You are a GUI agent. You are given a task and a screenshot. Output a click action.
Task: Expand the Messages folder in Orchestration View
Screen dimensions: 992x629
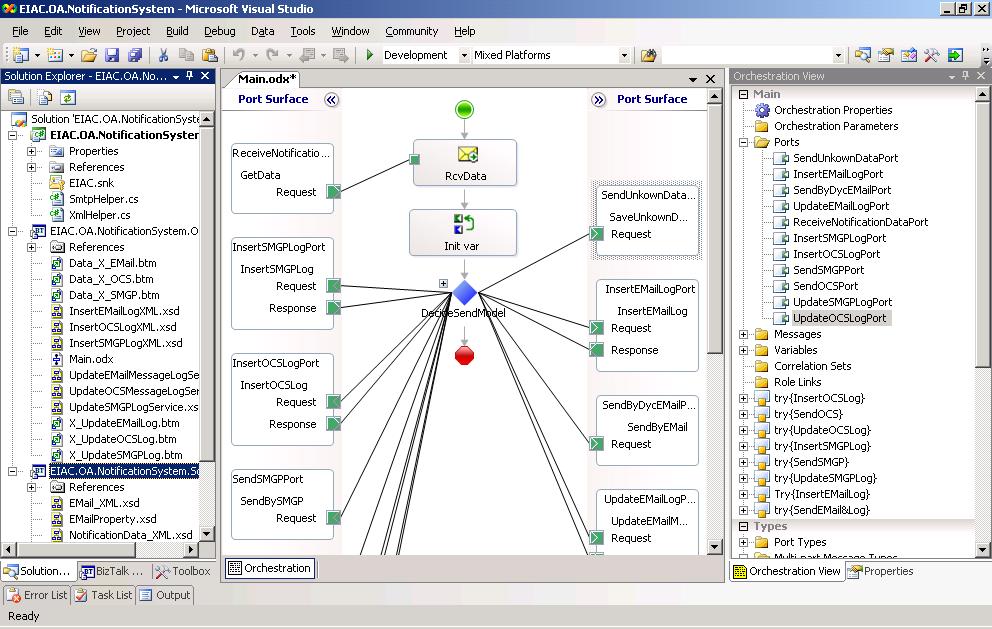pos(744,334)
